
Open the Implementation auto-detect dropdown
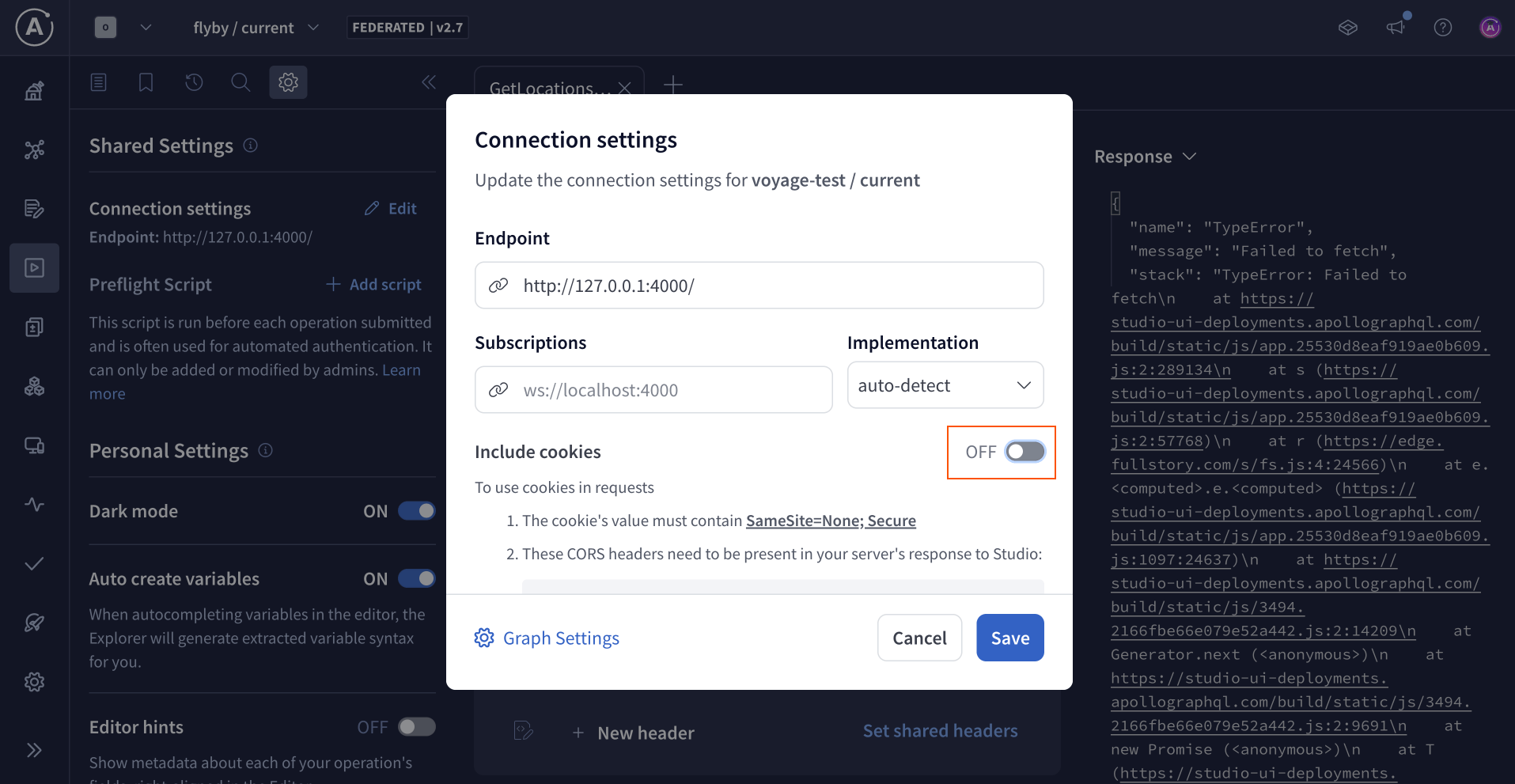(x=945, y=385)
